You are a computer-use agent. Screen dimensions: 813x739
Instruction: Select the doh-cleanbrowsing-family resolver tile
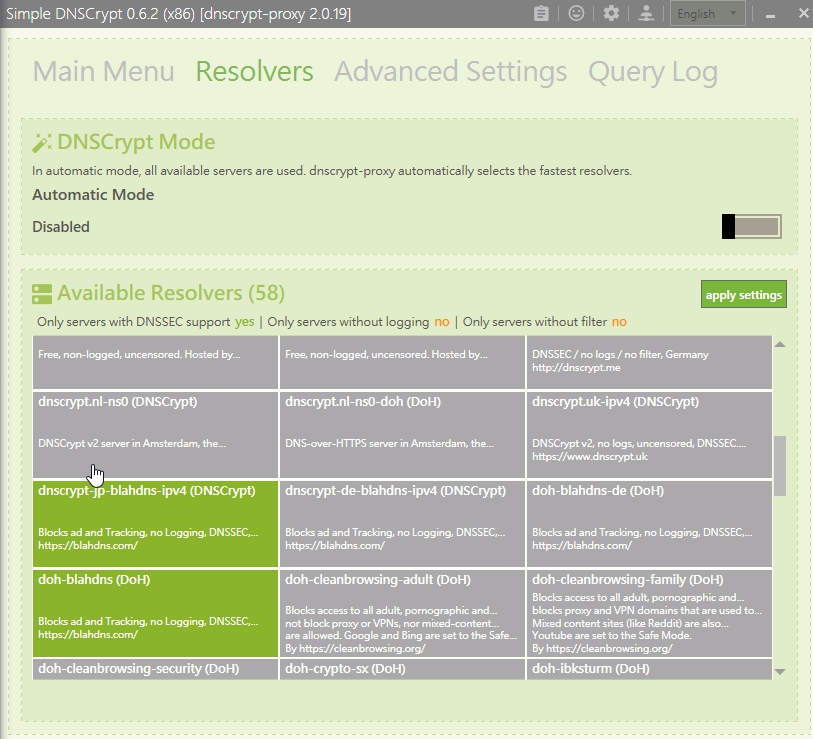[649, 612]
